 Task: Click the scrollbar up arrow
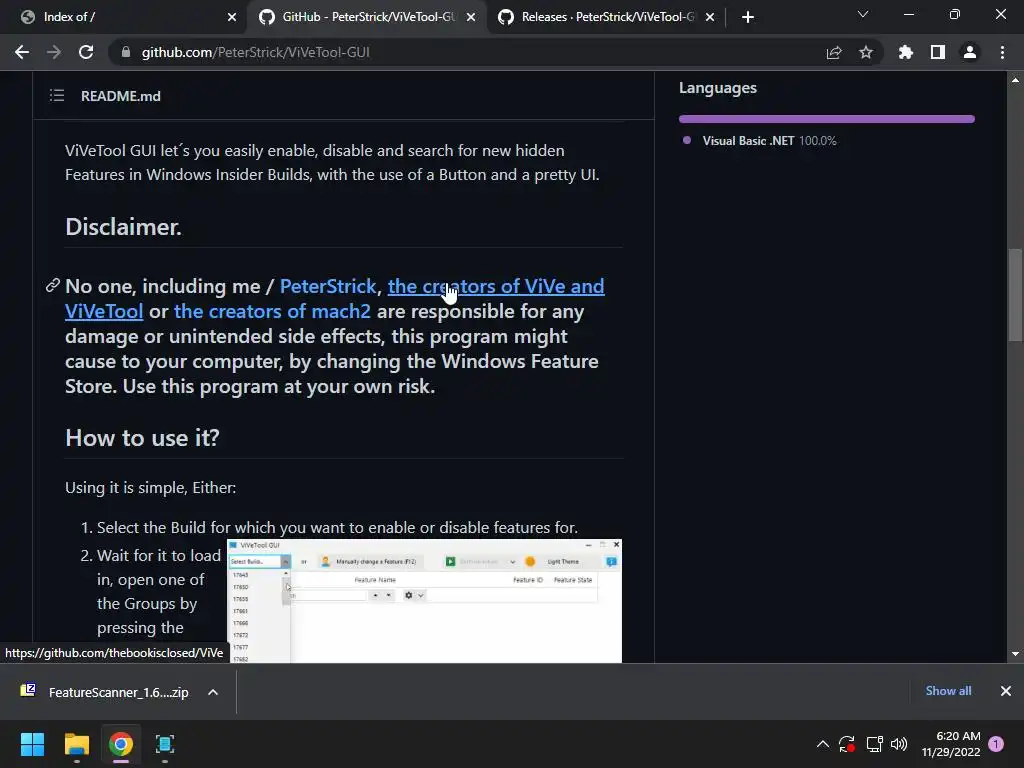click(1015, 80)
